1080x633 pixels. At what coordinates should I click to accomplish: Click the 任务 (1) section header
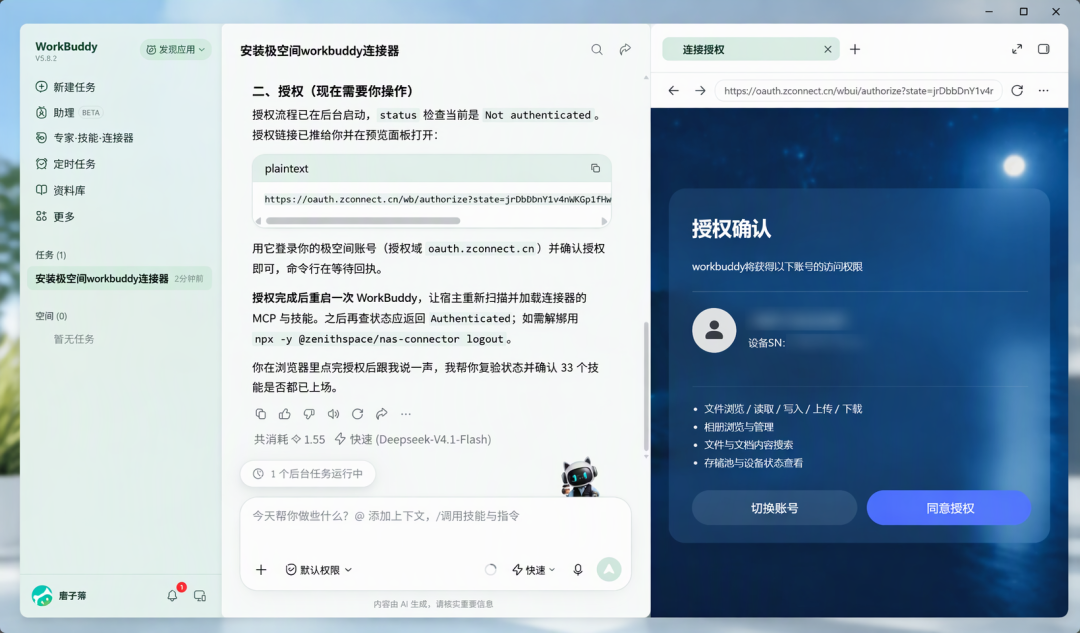pos(51,255)
